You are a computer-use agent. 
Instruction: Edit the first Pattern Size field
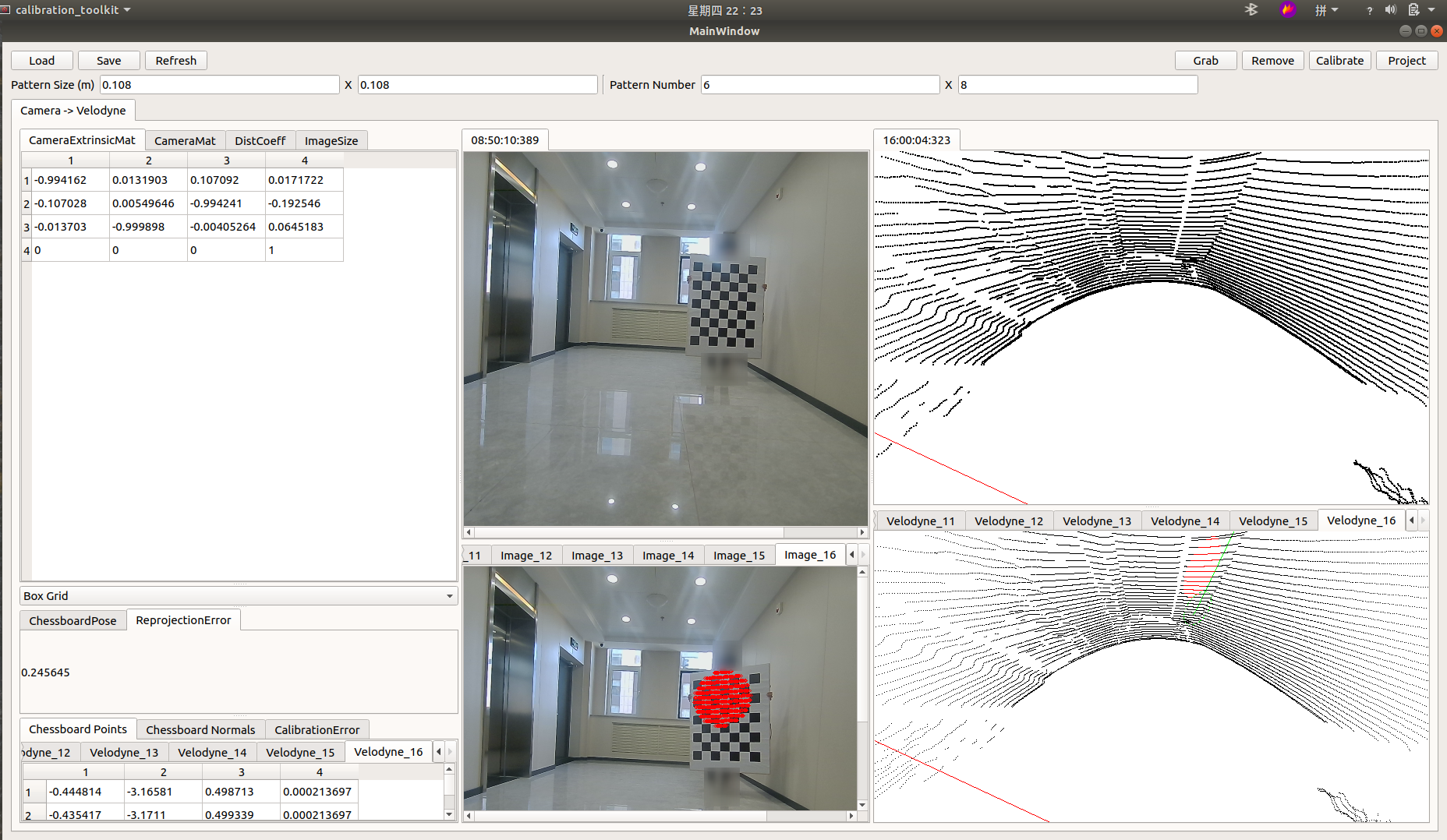click(x=219, y=85)
